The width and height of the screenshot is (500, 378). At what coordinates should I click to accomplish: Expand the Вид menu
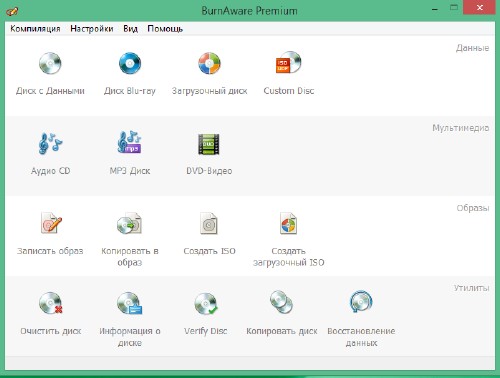coord(131,29)
